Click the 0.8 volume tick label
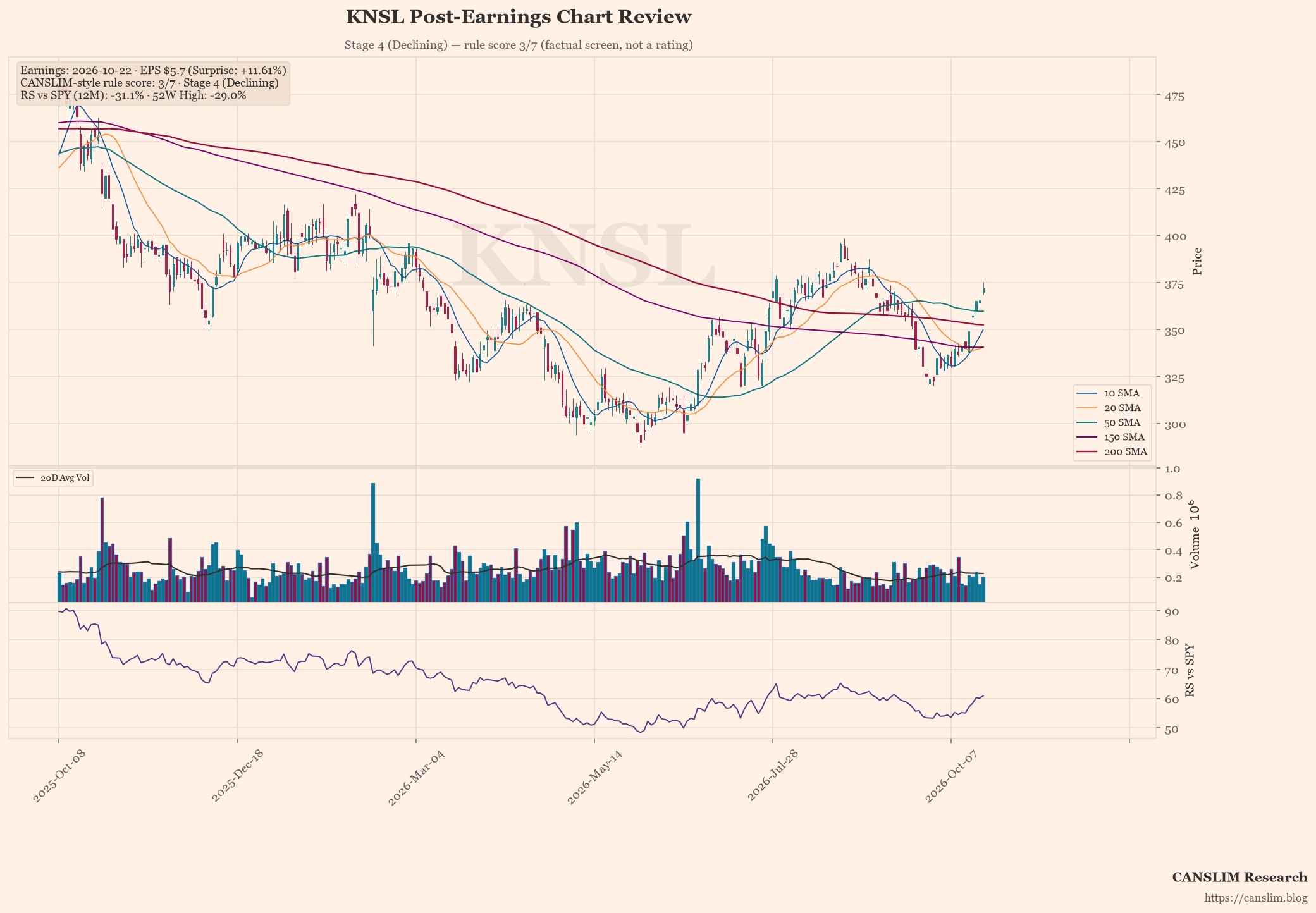Screen dimensions: 1316x913 click(1173, 496)
